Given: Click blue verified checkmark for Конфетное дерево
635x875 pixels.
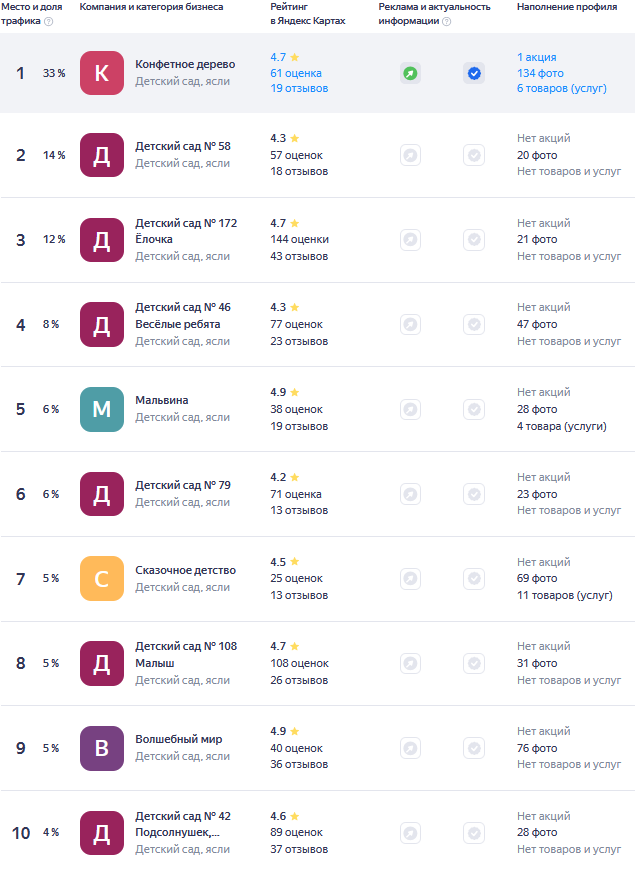Looking at the screenshot, I should pyautogui.click(x=474, y=73).
